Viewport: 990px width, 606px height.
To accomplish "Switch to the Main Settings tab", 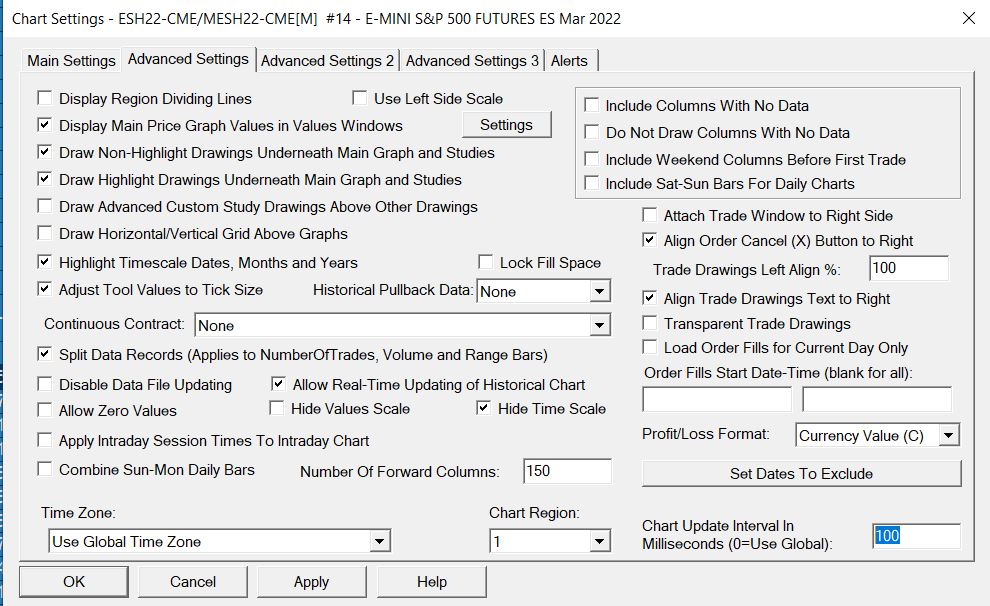I will tap(71, 61).
